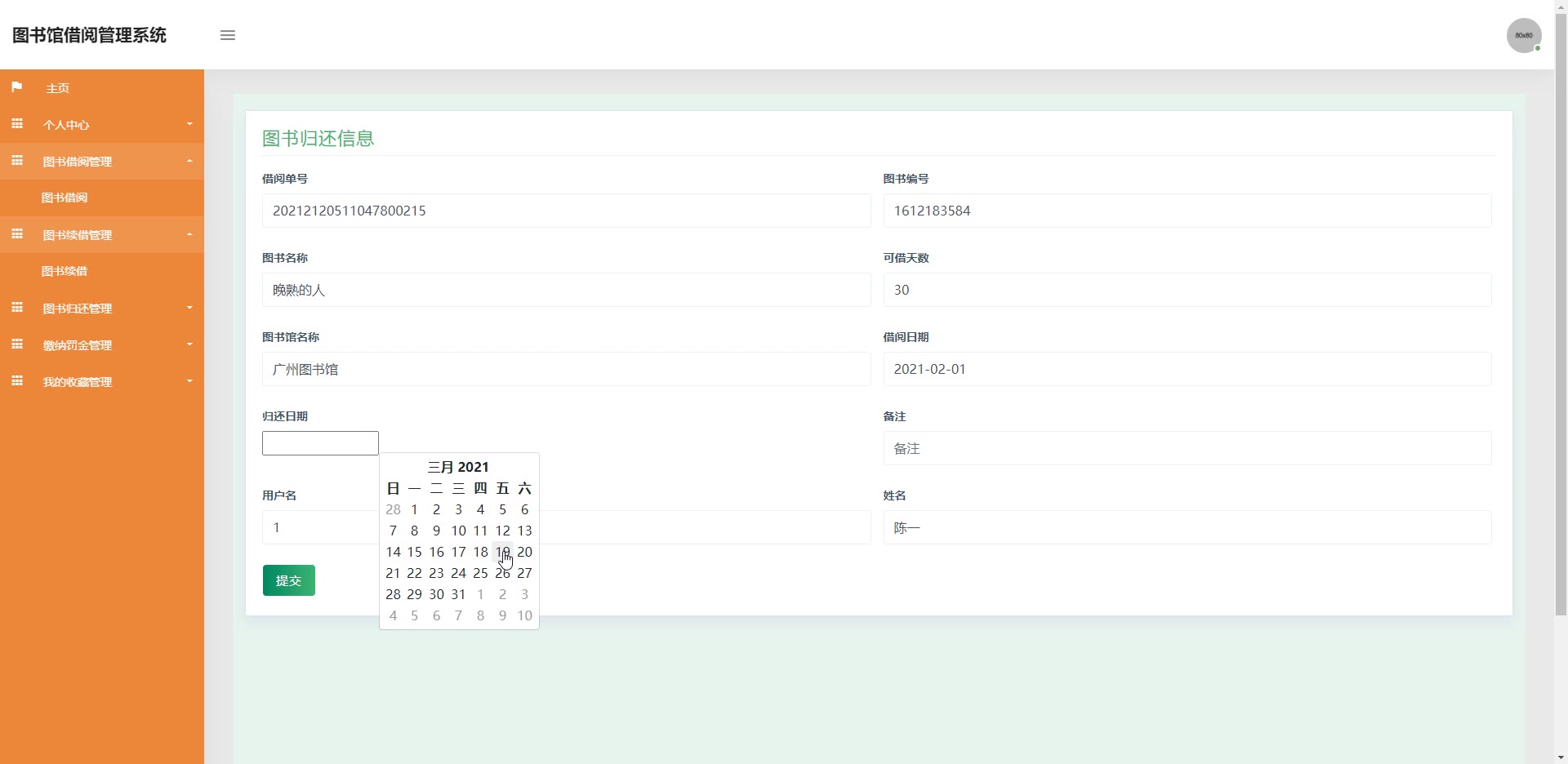1568x764 pixels.
Task: Open 图书续借 submenu item
Action: (x=102, y=271)
